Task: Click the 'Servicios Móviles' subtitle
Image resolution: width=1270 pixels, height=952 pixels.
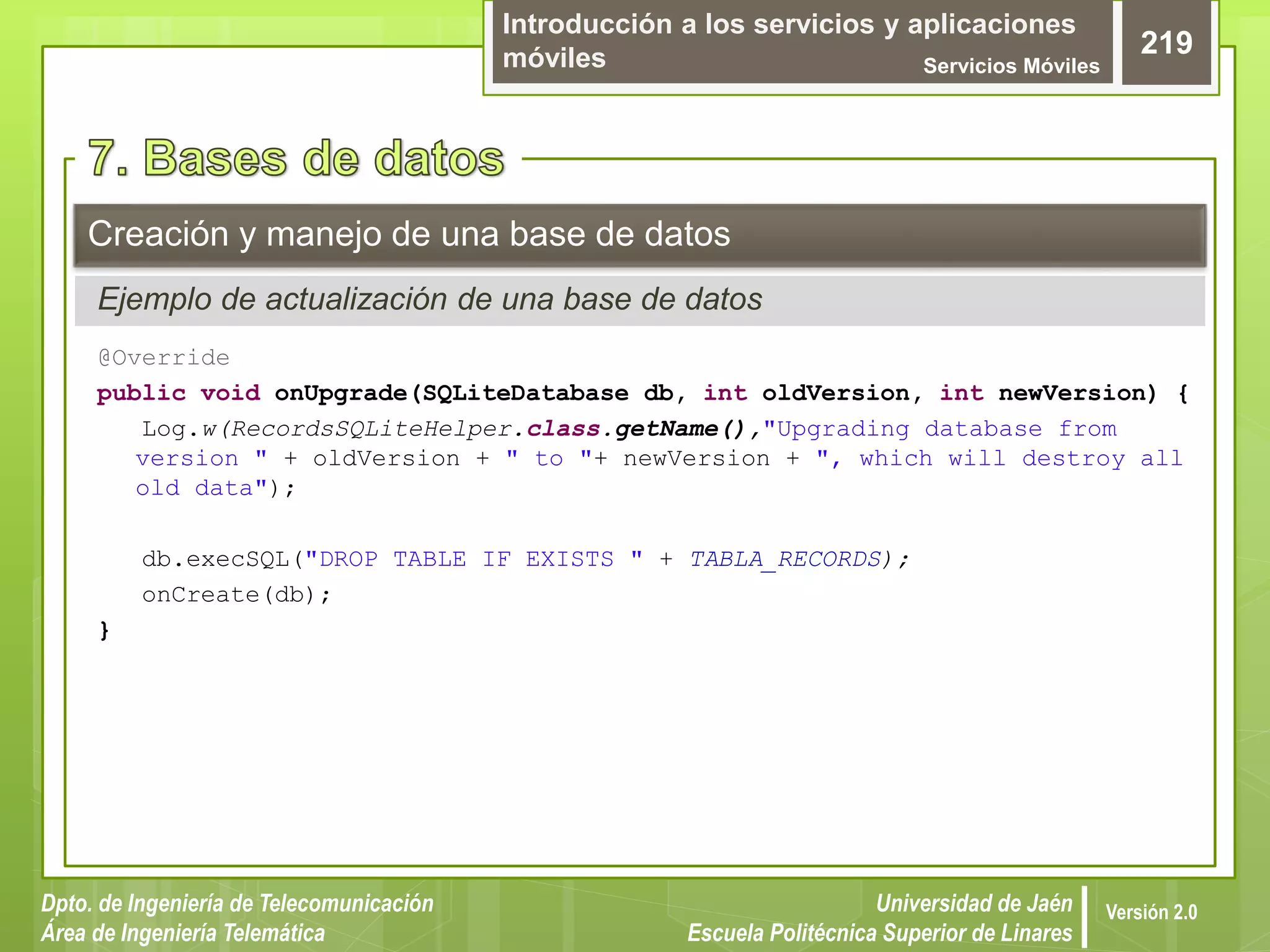Action: point(1011,66)
